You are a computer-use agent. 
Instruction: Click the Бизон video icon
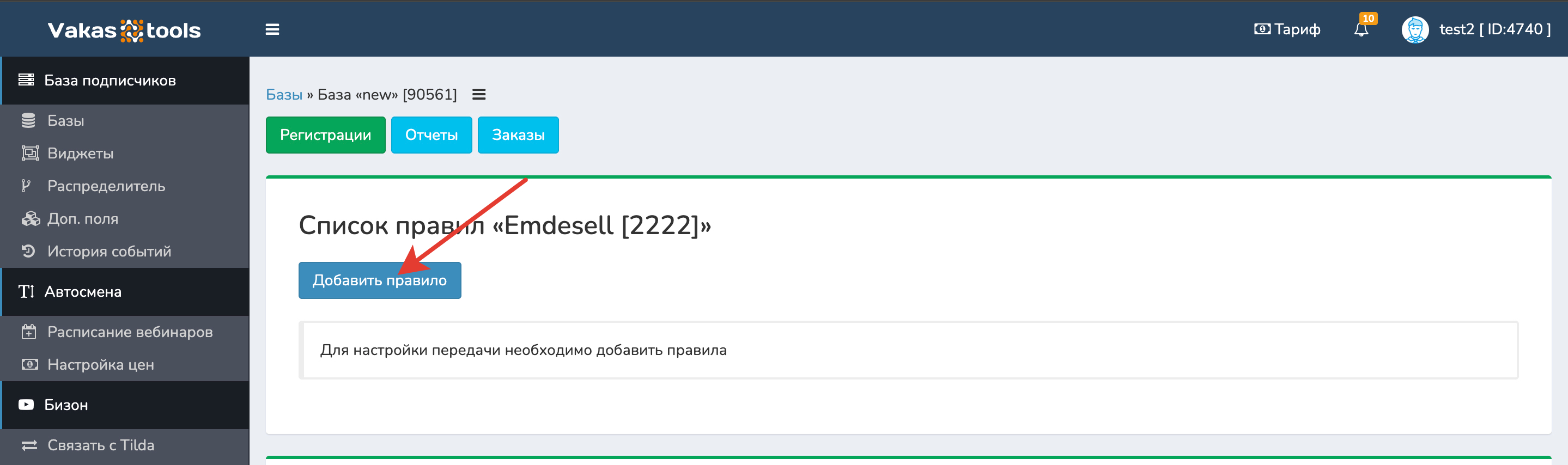26,405
